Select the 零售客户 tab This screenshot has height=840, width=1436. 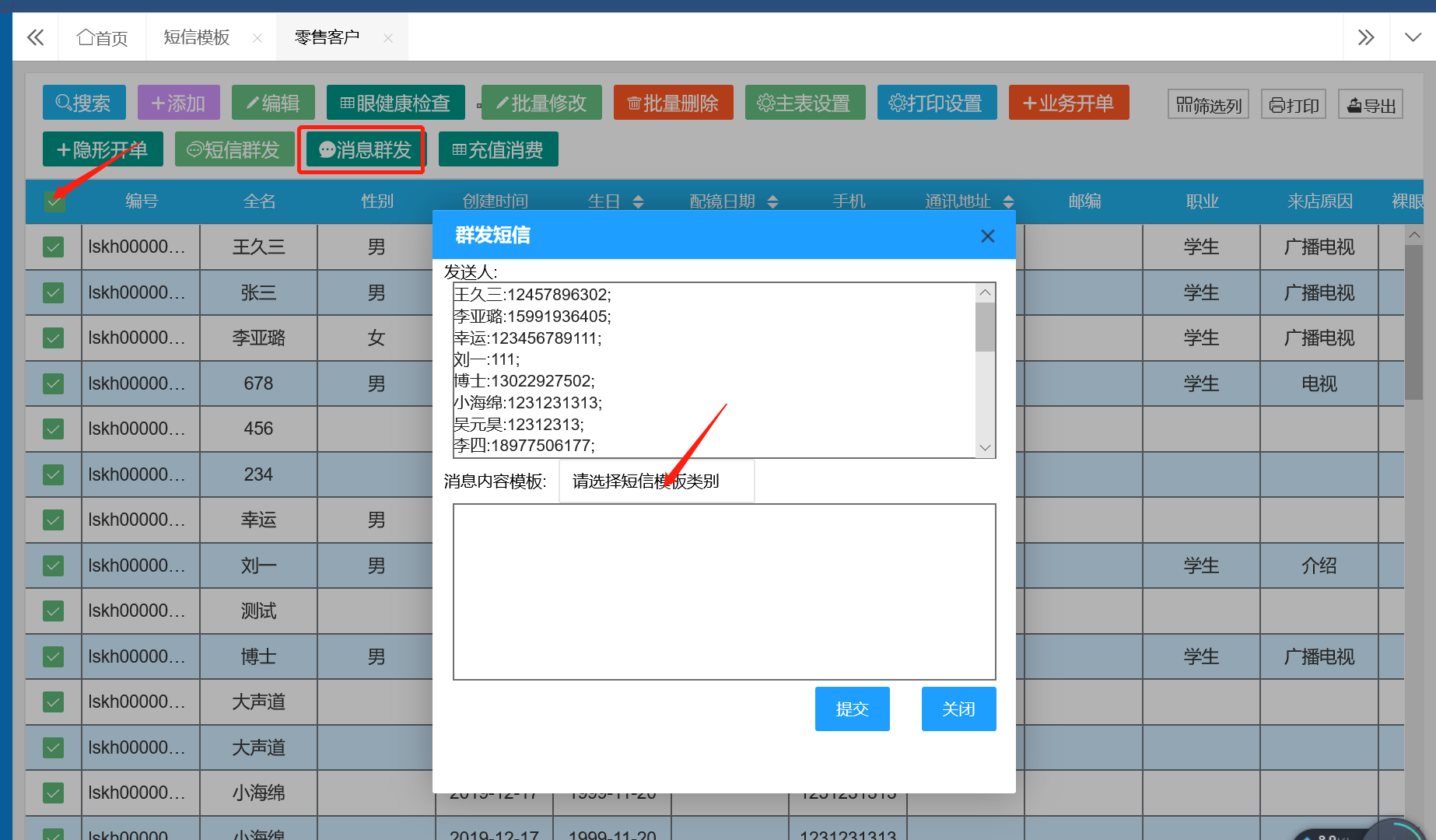point(327,37)
